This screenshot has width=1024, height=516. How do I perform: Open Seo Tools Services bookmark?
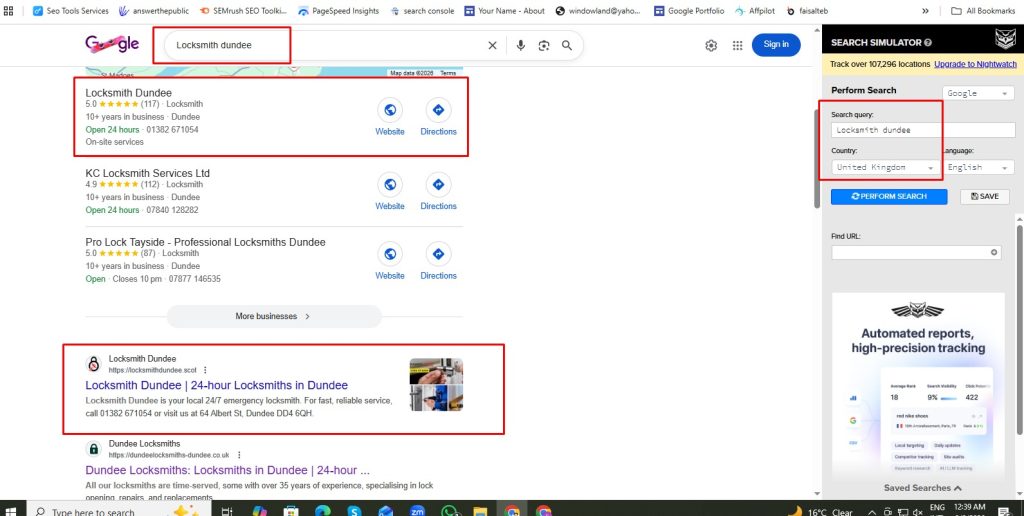[x=71, y=11]
